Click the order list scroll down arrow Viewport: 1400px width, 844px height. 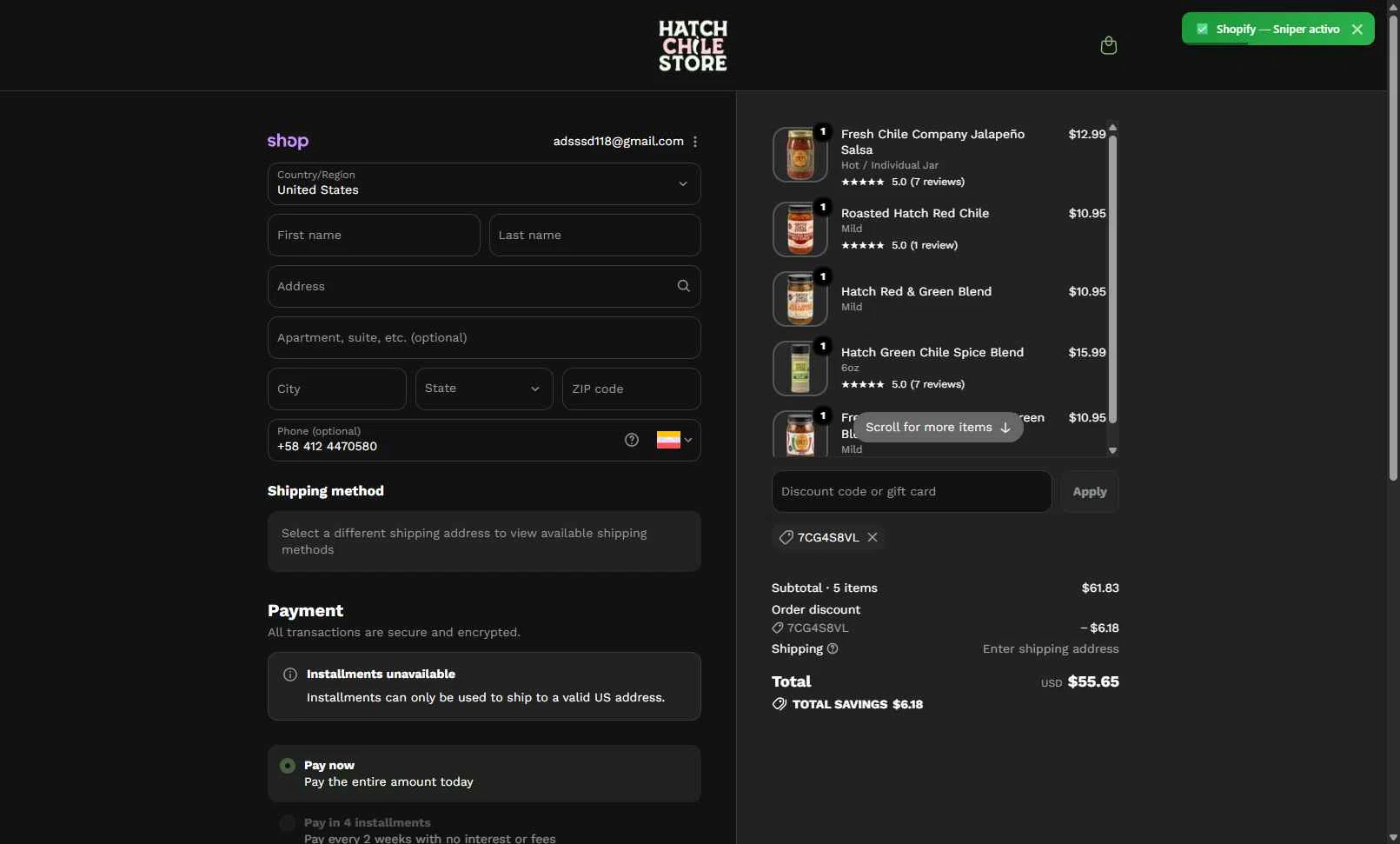1112,450
